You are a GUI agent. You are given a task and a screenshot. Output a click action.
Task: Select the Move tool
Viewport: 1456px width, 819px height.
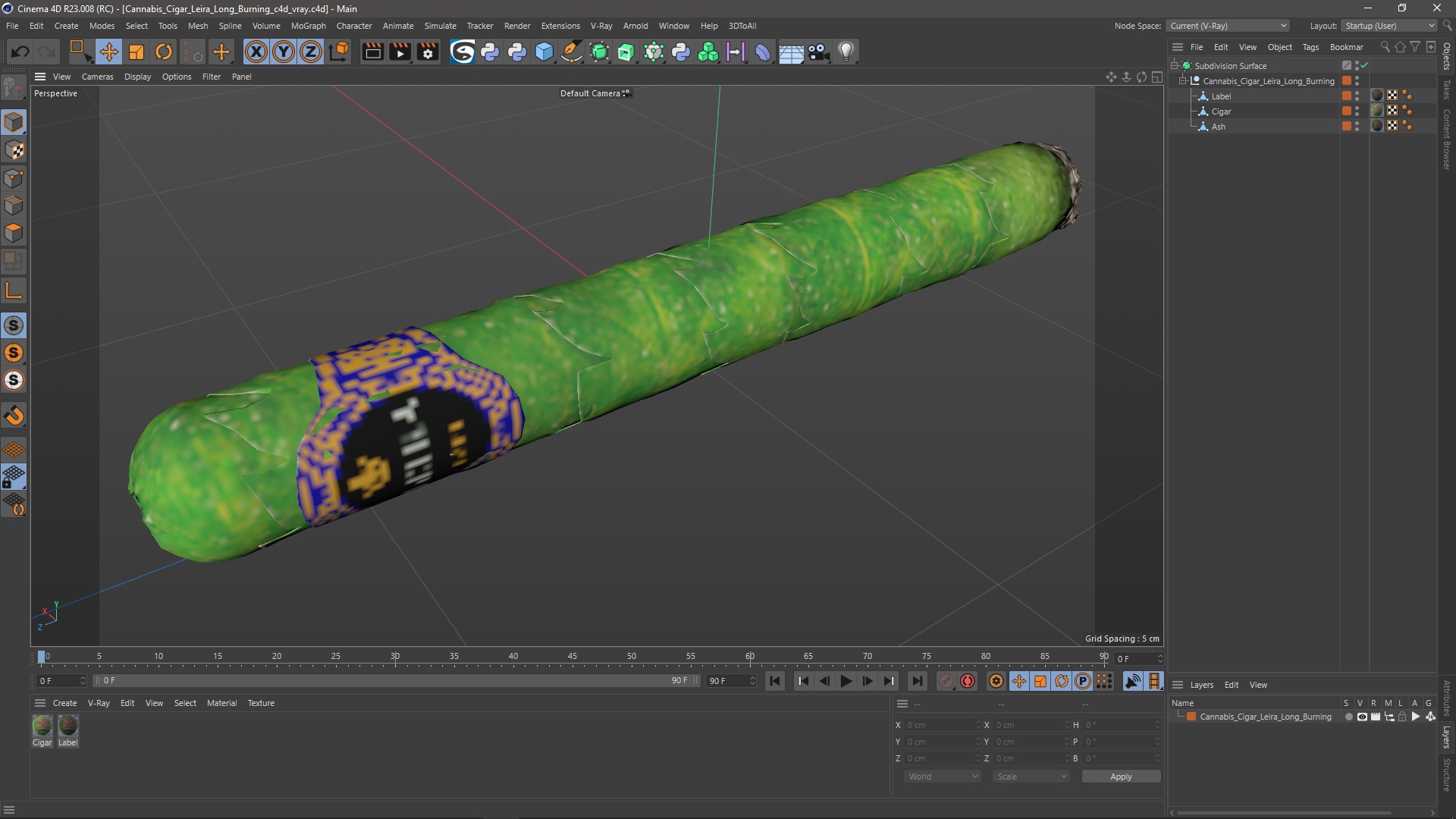tap(108, 52)
